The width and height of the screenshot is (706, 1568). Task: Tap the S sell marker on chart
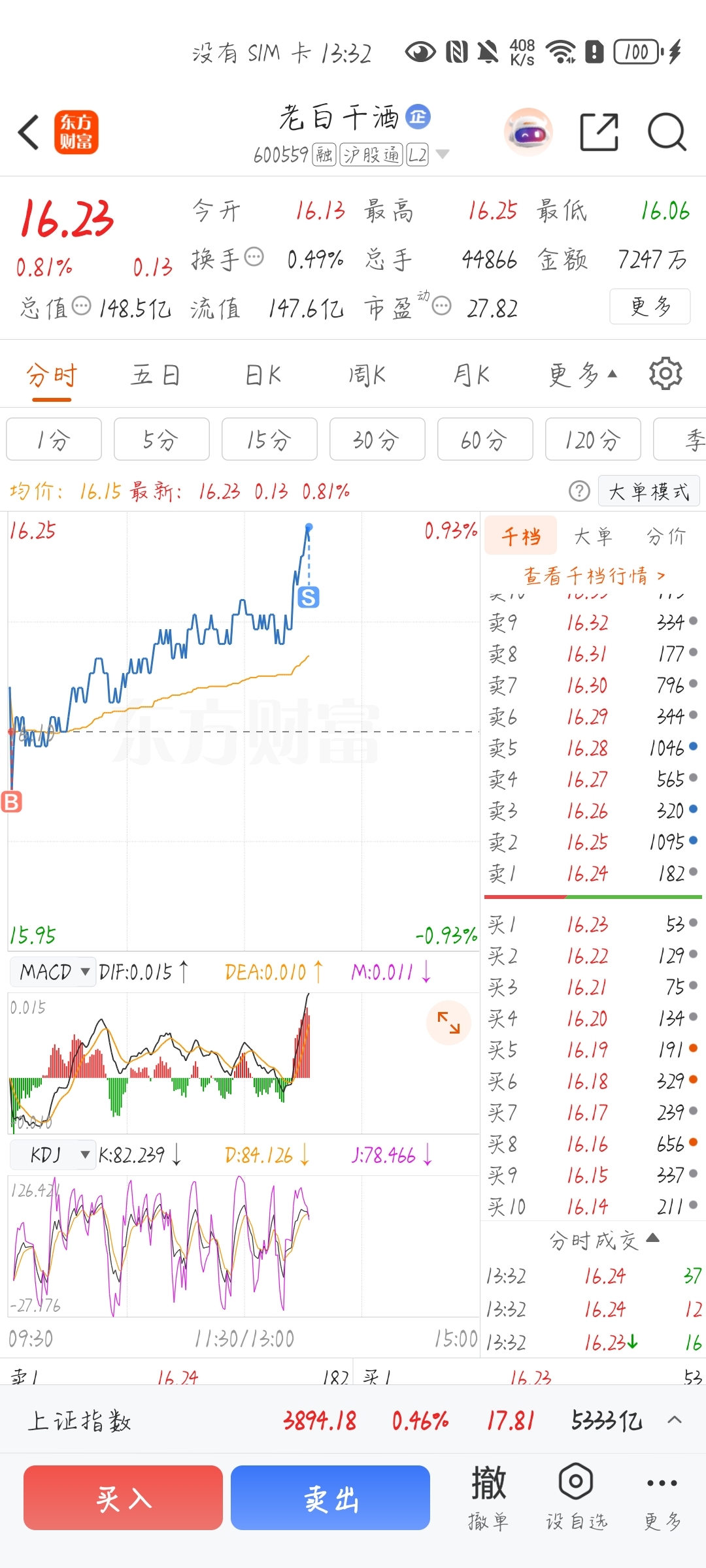click(x=309, y=596)
